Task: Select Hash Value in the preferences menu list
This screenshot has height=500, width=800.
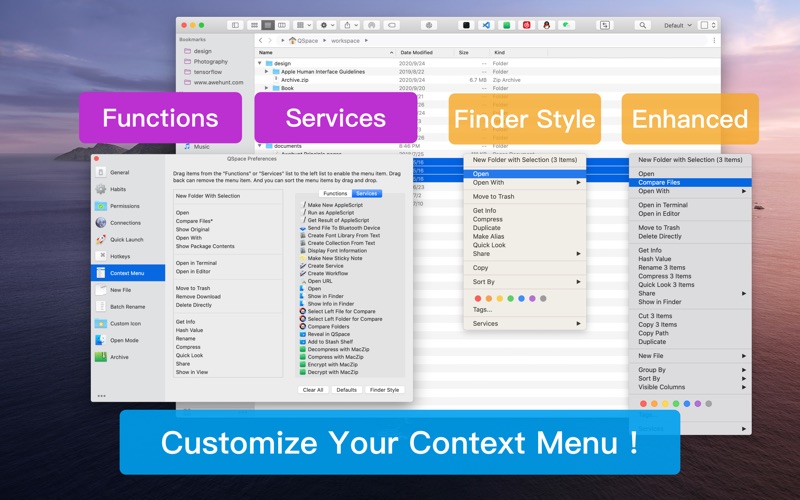Action: pos(189,330)
